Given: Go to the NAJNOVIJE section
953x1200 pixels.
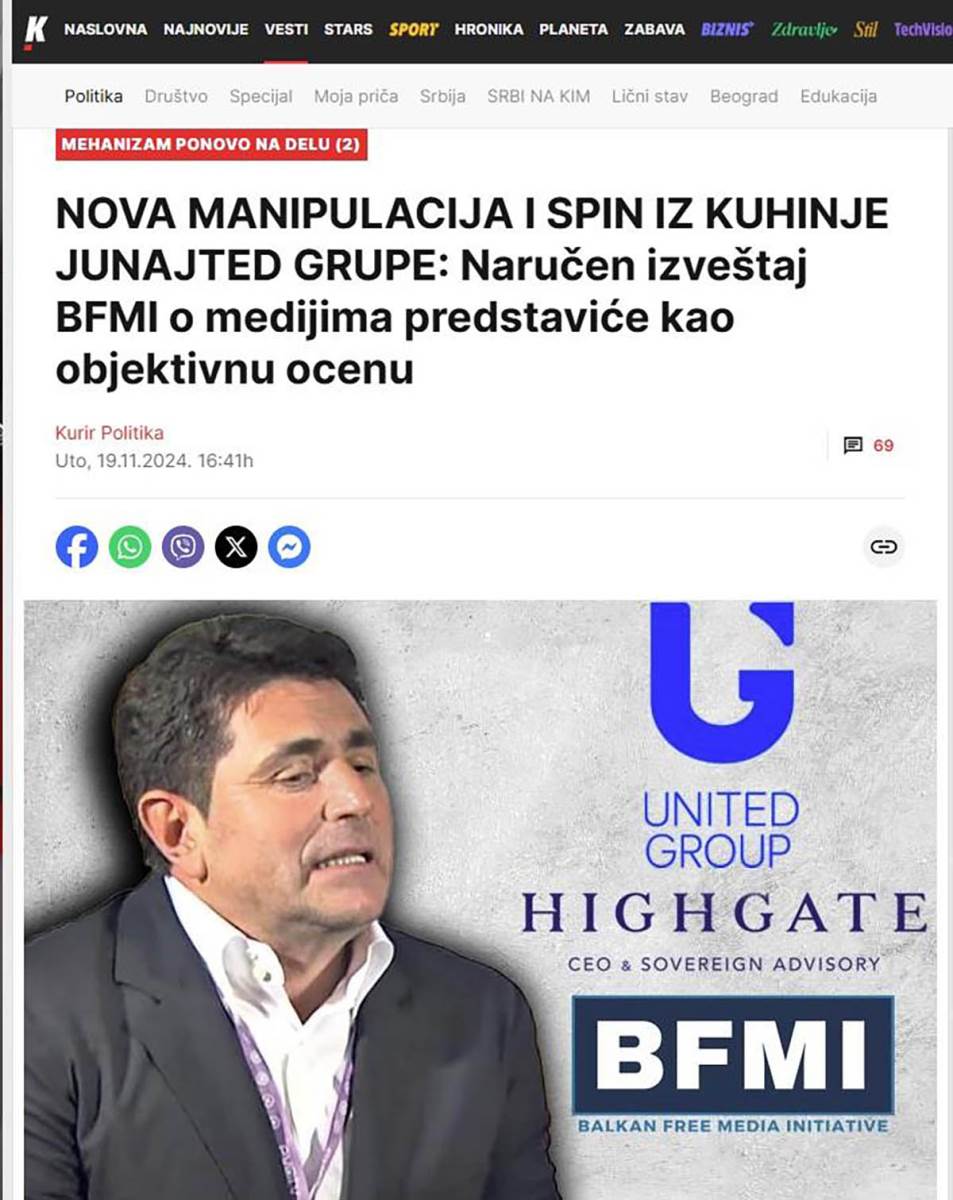Looking at the screenshot, I should point(206,30).
